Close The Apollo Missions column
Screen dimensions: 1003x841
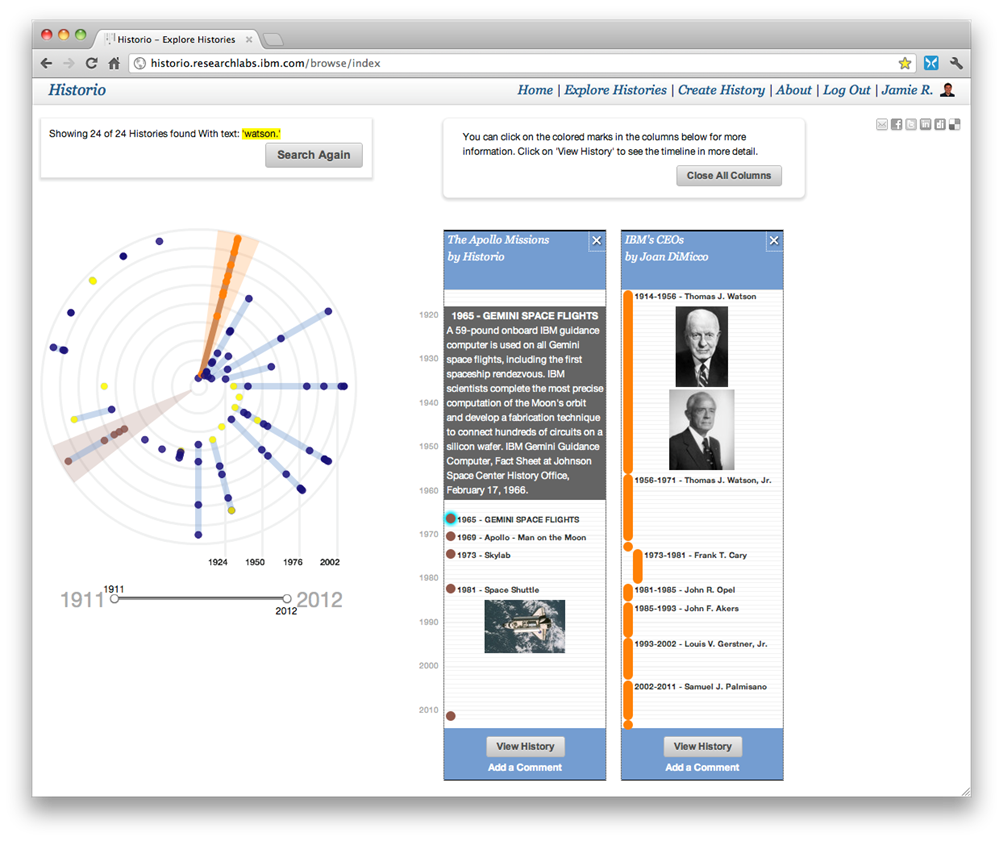pyautogui.click(x=597, y=240)
